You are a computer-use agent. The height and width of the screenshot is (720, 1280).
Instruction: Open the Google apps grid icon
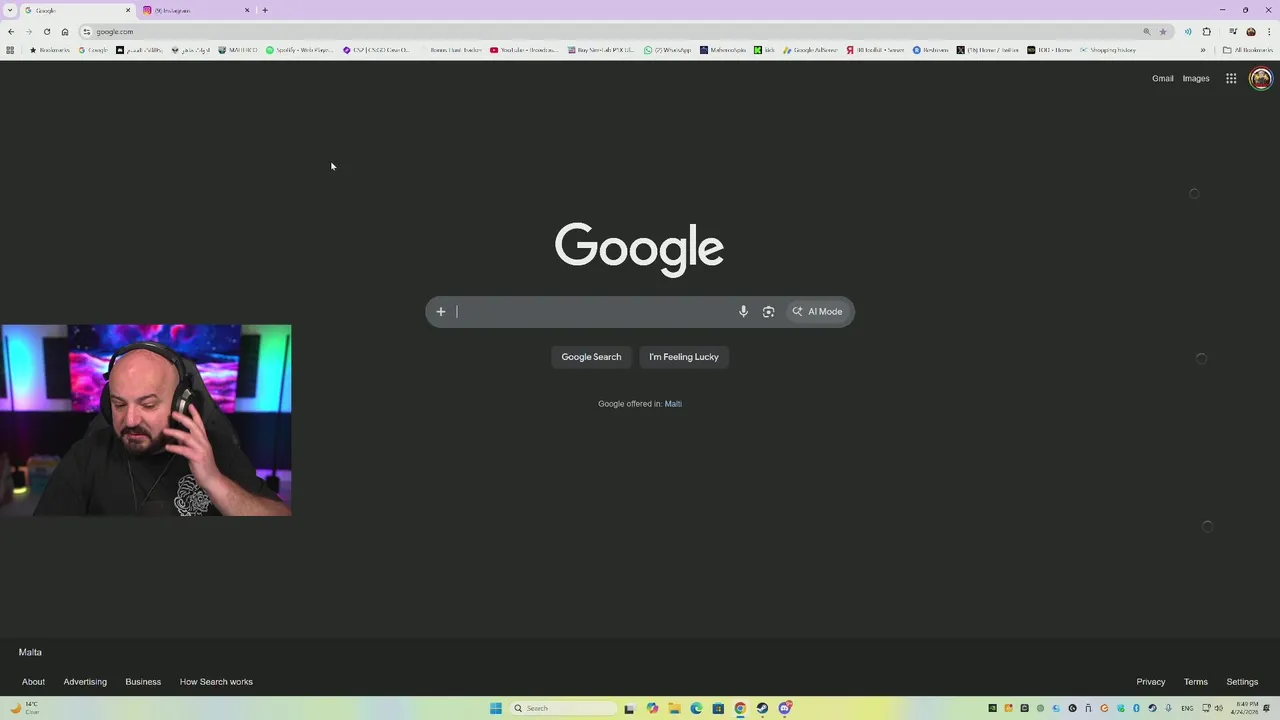point(1231,78)
